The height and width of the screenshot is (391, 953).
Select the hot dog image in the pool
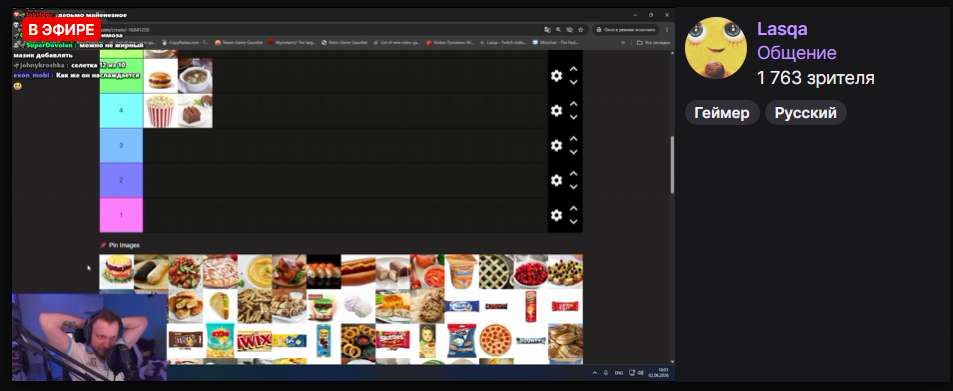click(358, 271)
